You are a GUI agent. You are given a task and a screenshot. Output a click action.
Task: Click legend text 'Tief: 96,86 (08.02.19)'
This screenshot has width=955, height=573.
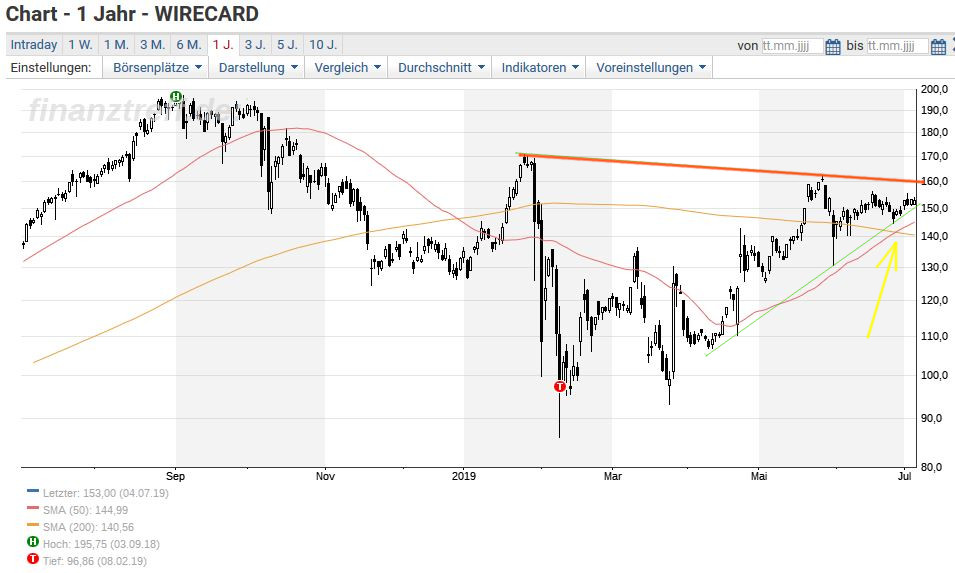coord(94,561)
